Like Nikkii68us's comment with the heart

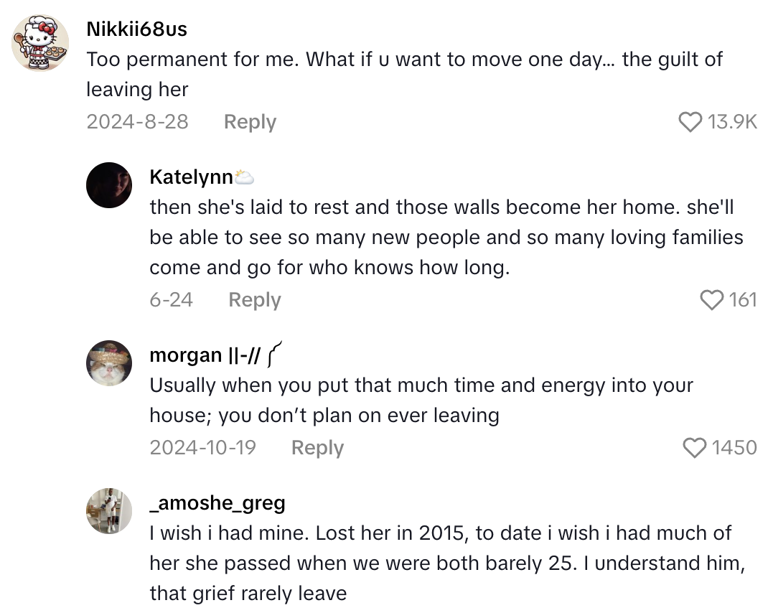point(690,122)
